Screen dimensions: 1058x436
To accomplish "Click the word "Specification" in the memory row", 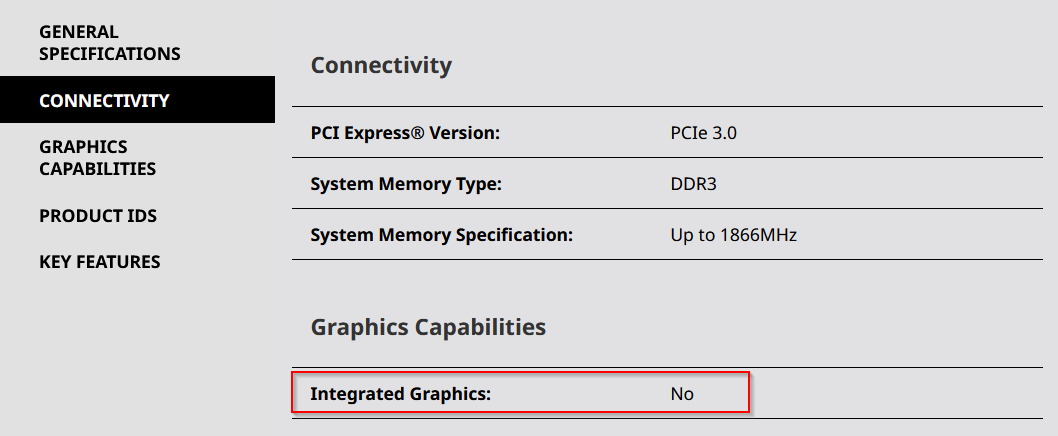I will [x=514, y=236].
